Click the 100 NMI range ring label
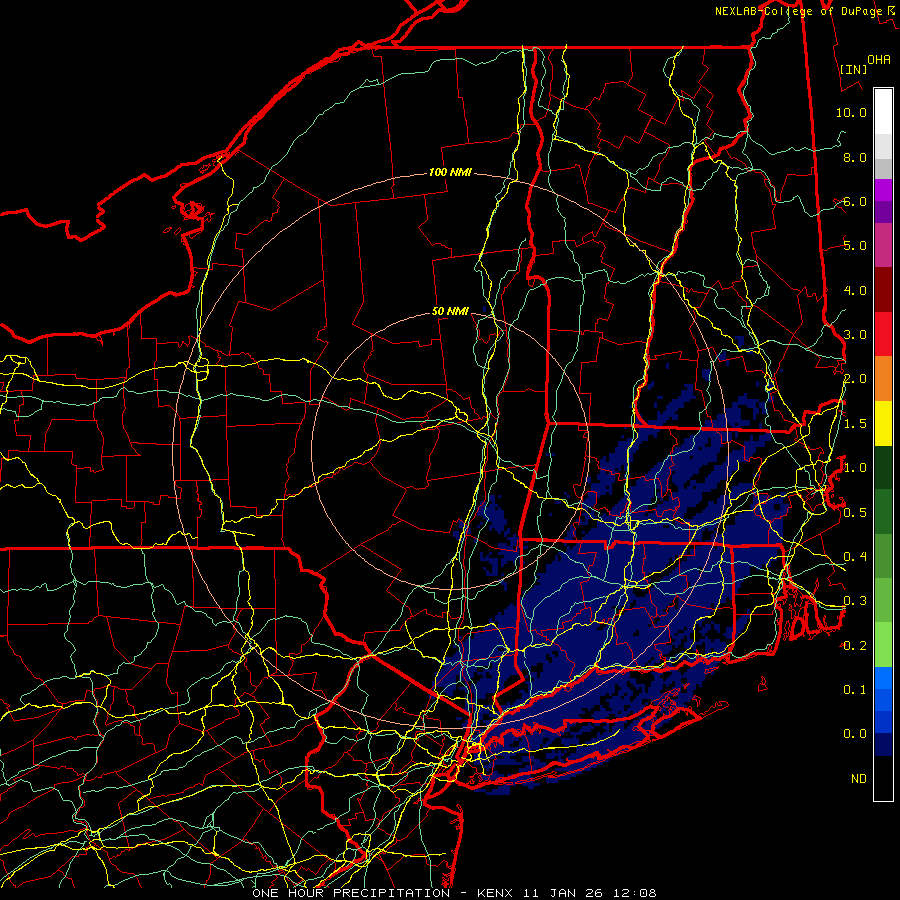 pyautogui.click(x=450, y=172)
